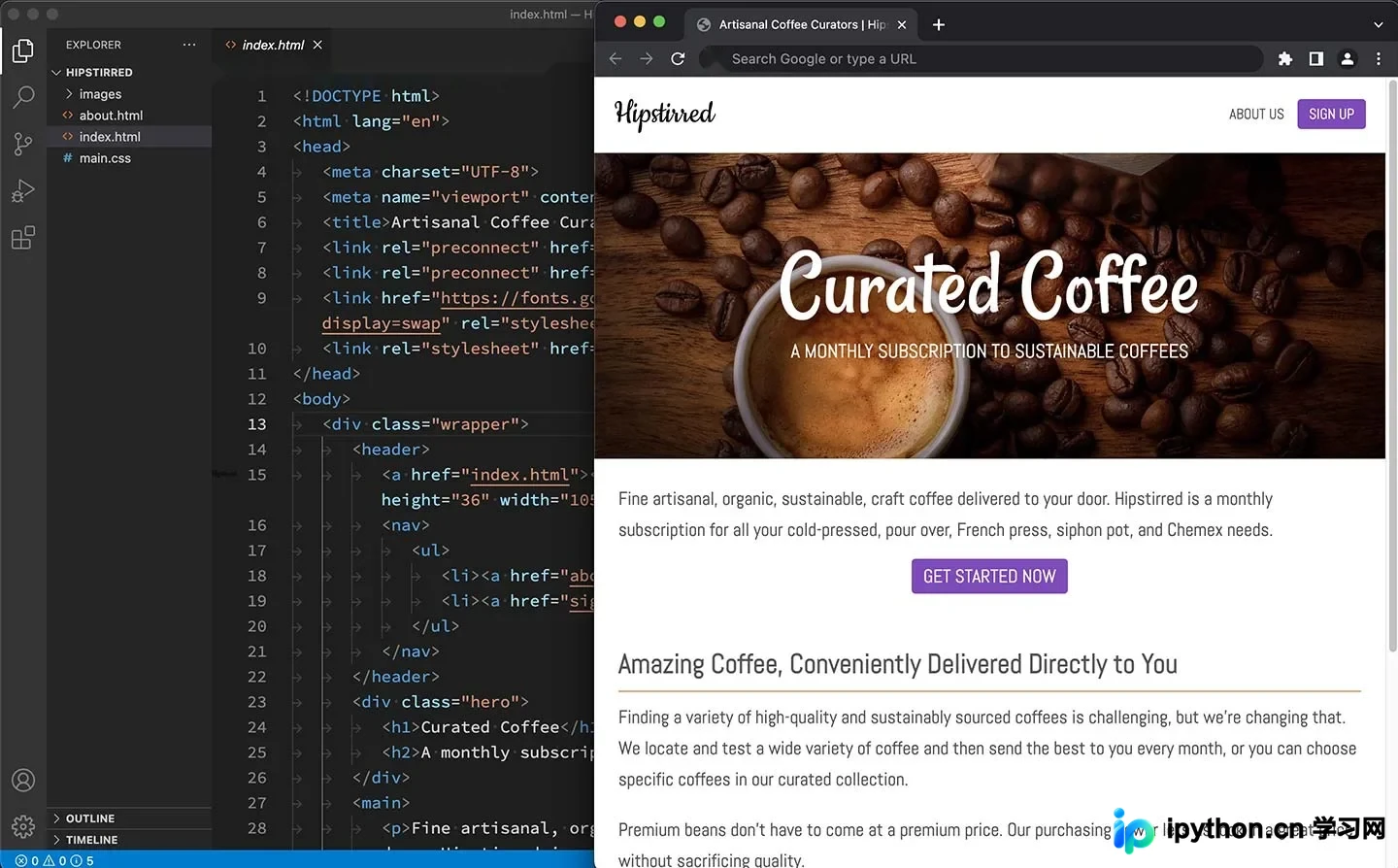The height and width of the screenshot is (868, 1398).
Task: Open the Search view icon
Action: pyautogui.click(x=23, y=97)
